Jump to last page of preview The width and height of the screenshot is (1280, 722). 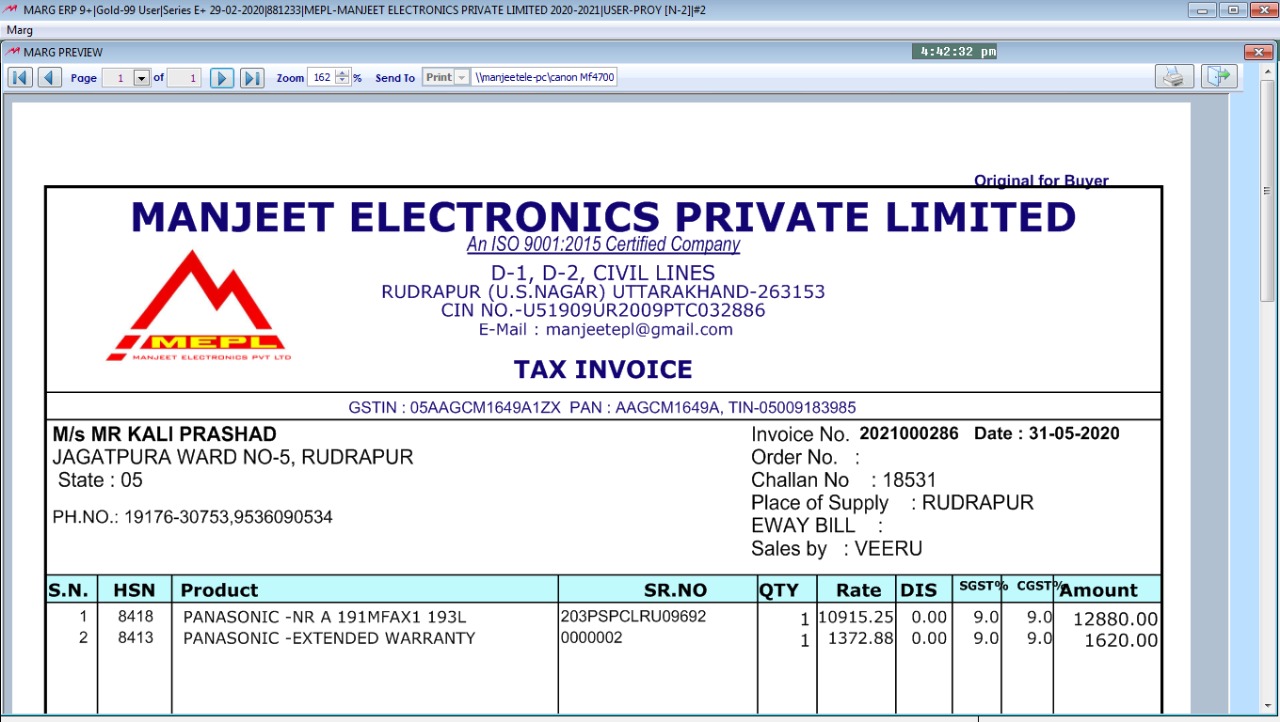click(252, 78)
